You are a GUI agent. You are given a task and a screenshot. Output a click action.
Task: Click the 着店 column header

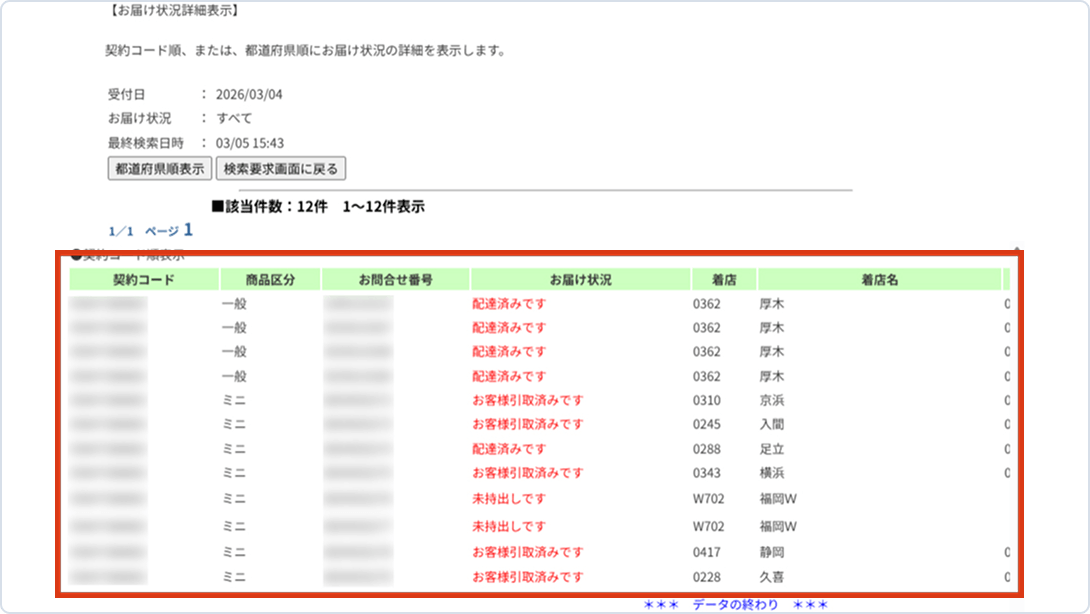click(x=724, y=280)
